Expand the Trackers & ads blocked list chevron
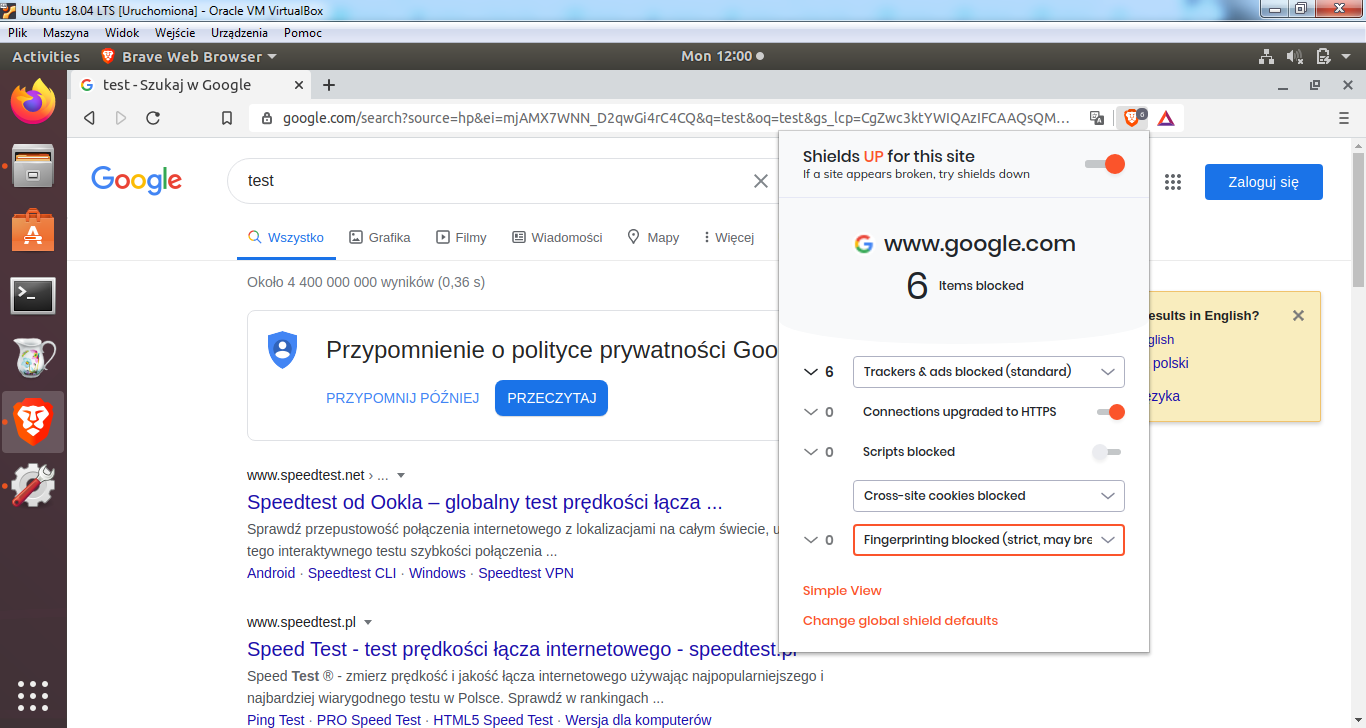 tap(811, 372)
